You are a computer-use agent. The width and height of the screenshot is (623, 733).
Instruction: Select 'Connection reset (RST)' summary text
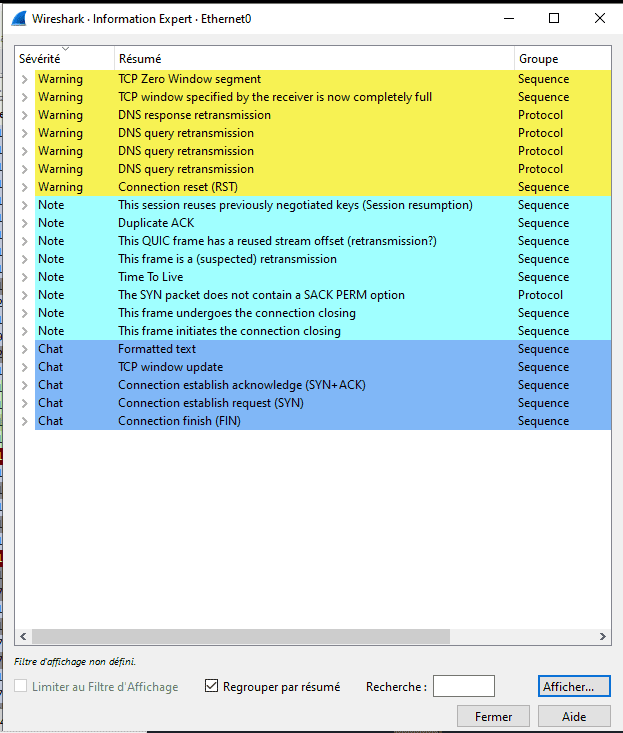[x=178, y=187]
